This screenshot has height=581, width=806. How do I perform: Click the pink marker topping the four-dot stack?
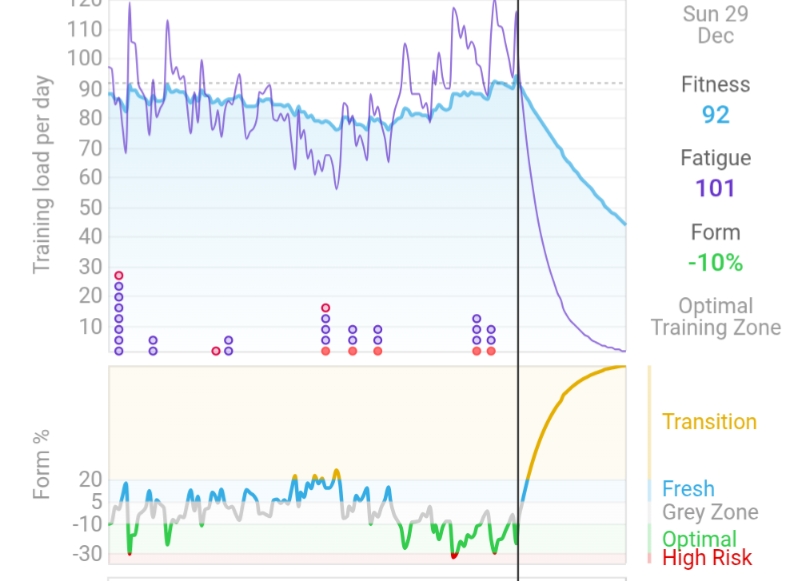pyautogui.click(x=325, y=308)
